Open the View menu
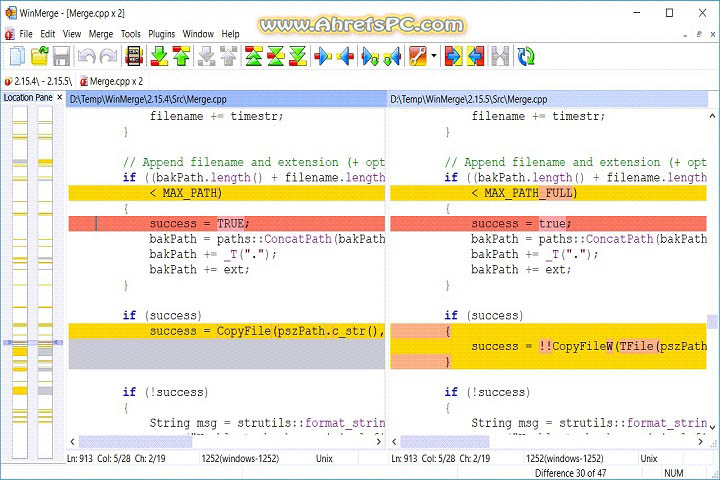Screen dimensions: 720x480 click(72, 34)
